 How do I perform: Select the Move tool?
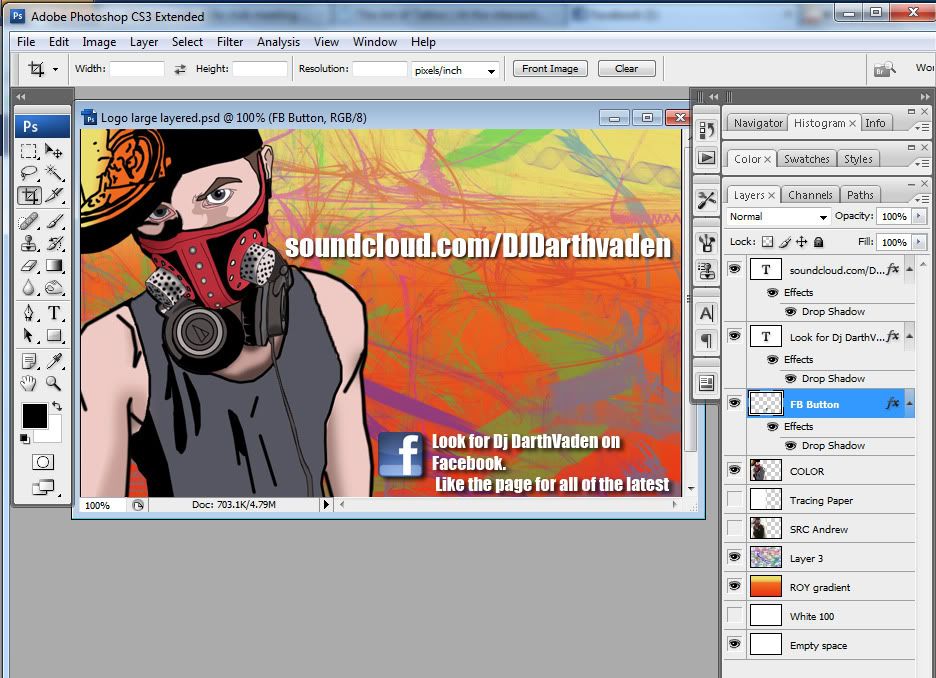pyautogui.click(x=54, y=150)
